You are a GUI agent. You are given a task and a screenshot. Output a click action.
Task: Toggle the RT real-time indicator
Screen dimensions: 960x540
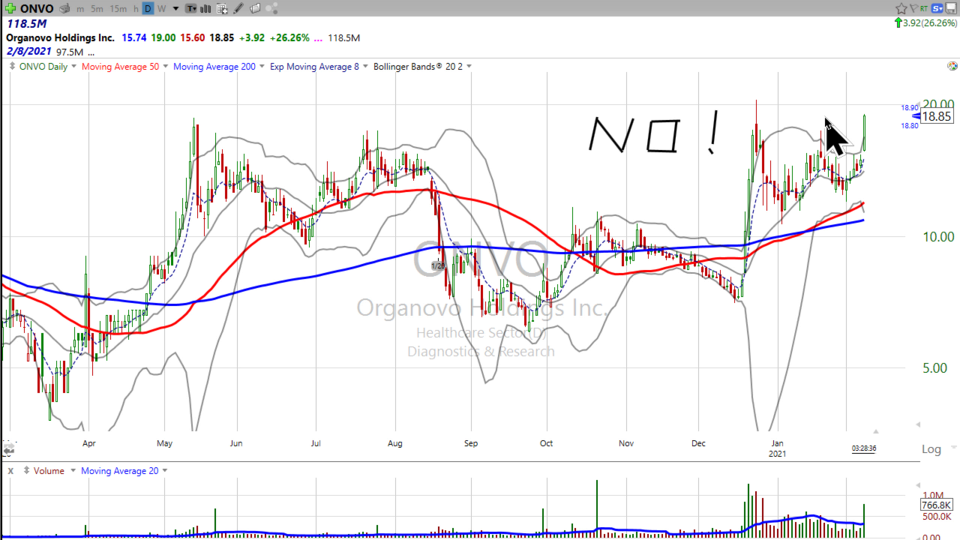(x=924, y=8)
